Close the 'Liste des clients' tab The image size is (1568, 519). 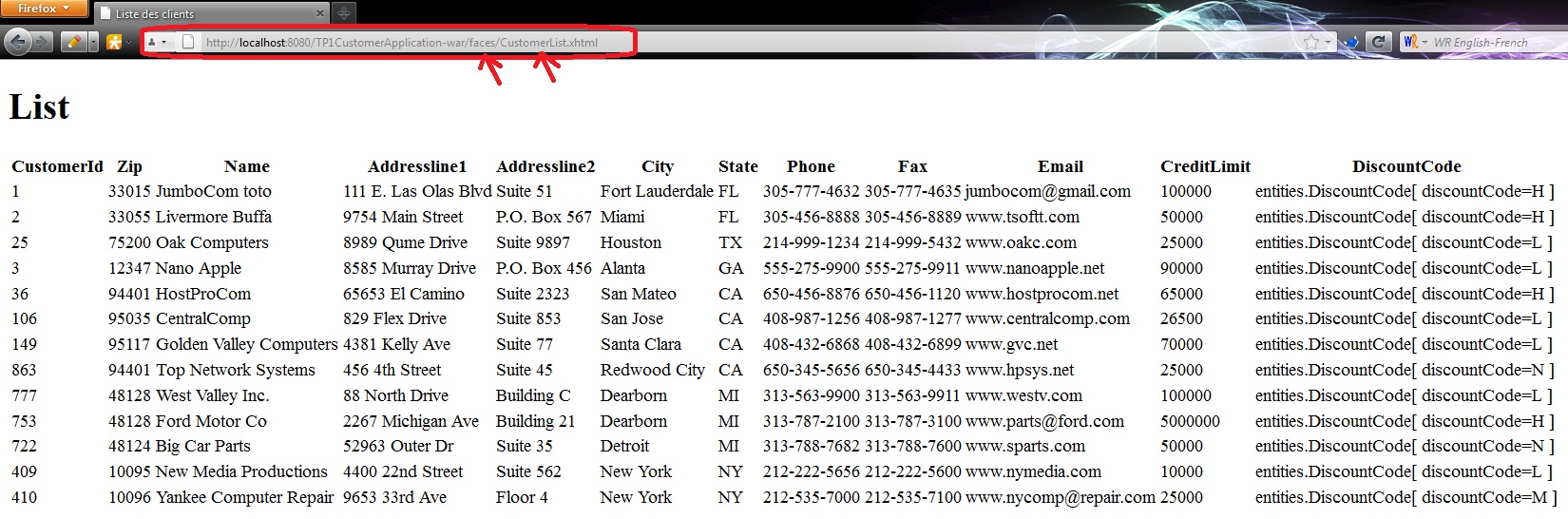click(319, 13)
